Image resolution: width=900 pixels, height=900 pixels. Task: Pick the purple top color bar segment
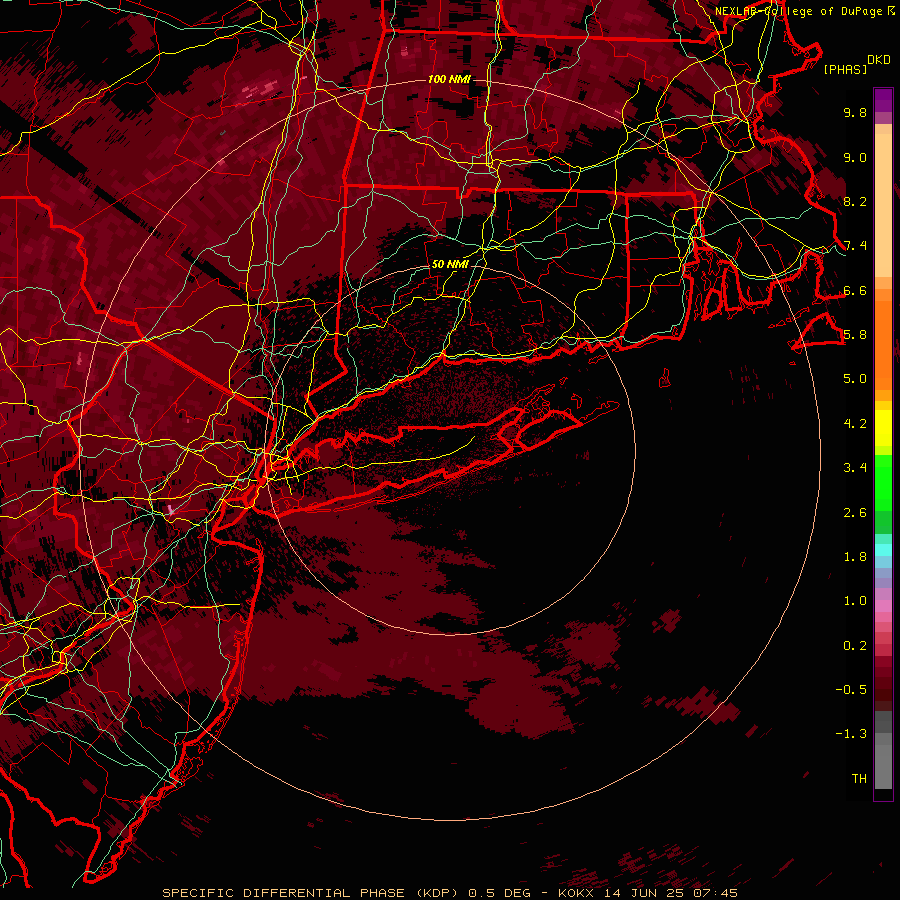(883, 100)
